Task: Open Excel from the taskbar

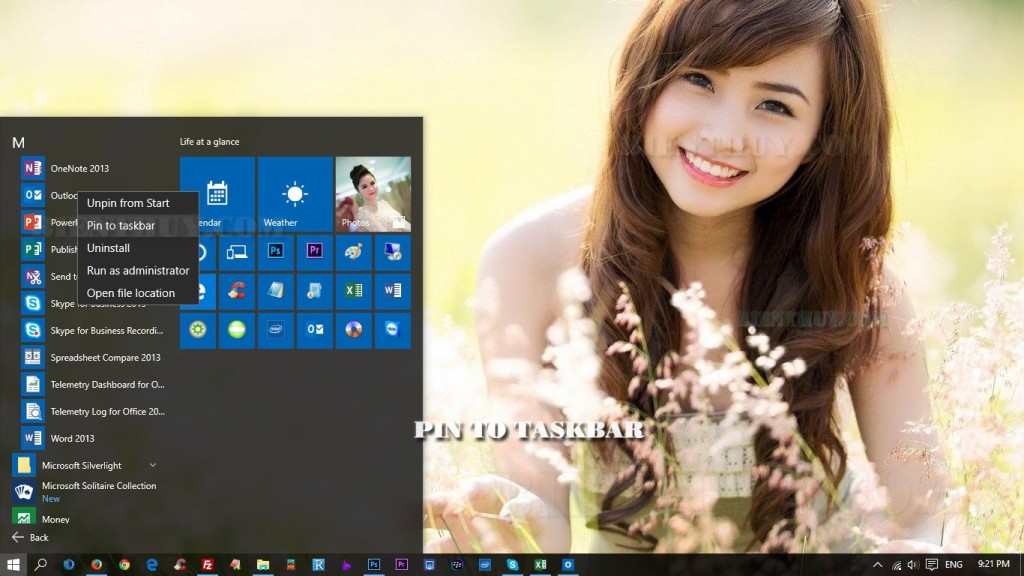Action: 540,565
